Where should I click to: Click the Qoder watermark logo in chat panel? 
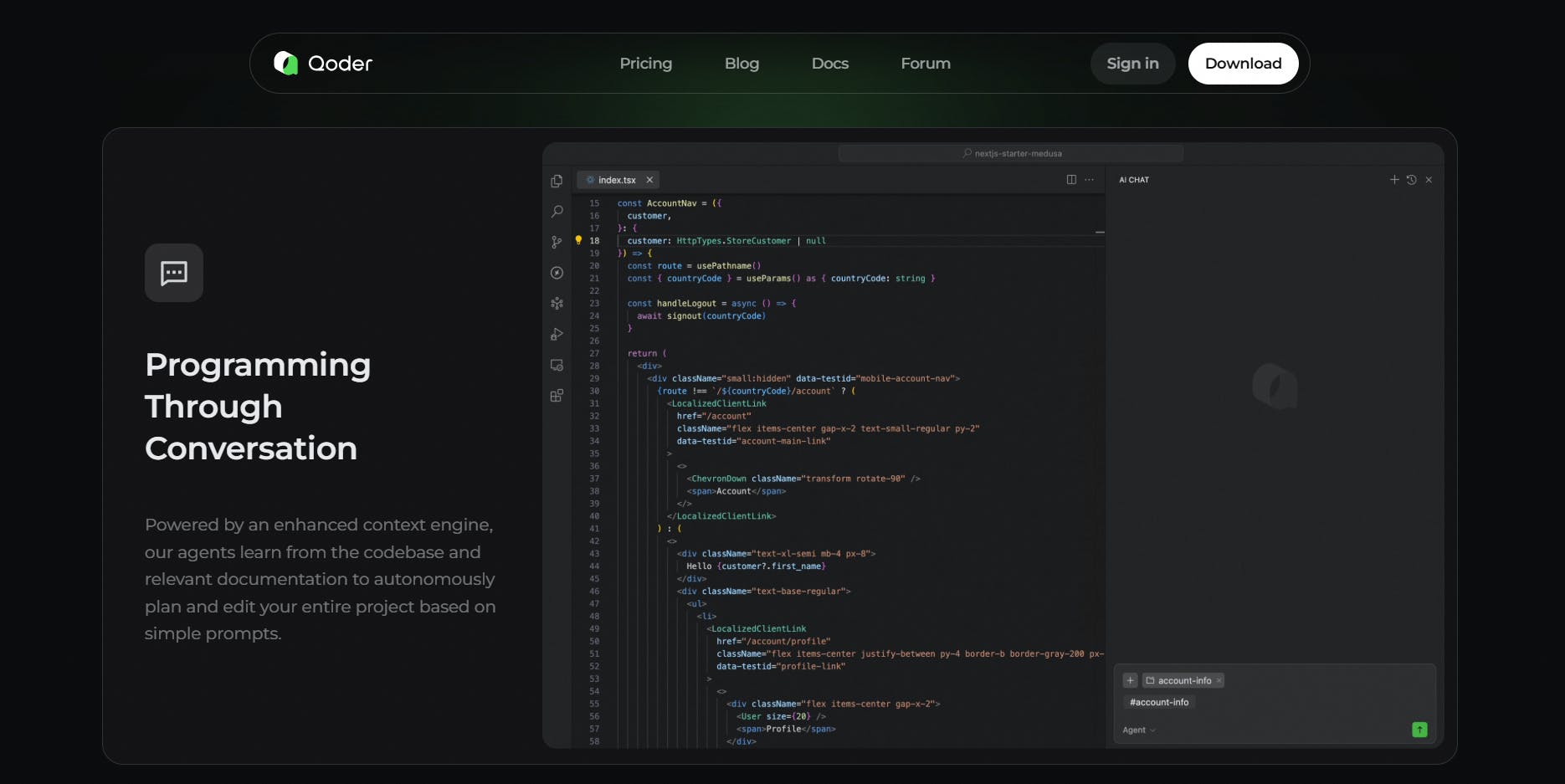click(1275, 387)
